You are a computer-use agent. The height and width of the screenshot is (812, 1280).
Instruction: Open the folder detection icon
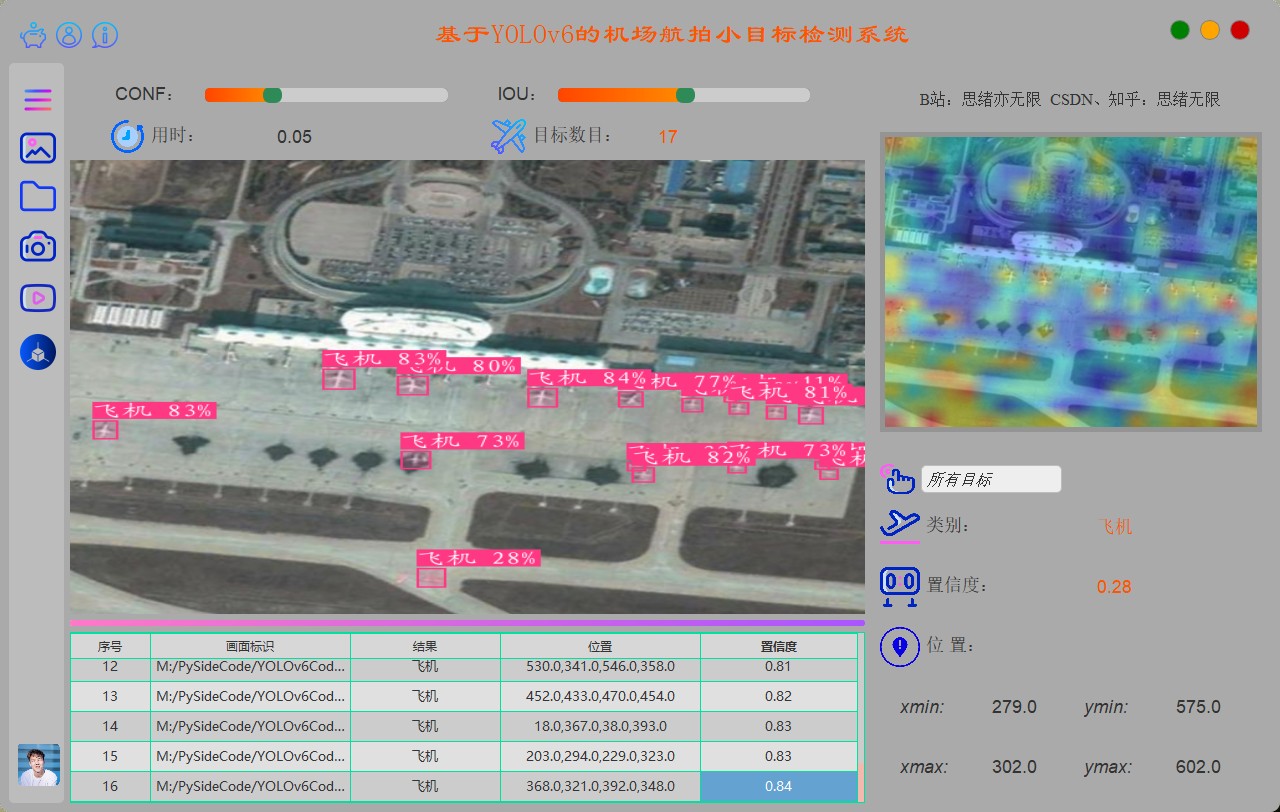(38, 197)
